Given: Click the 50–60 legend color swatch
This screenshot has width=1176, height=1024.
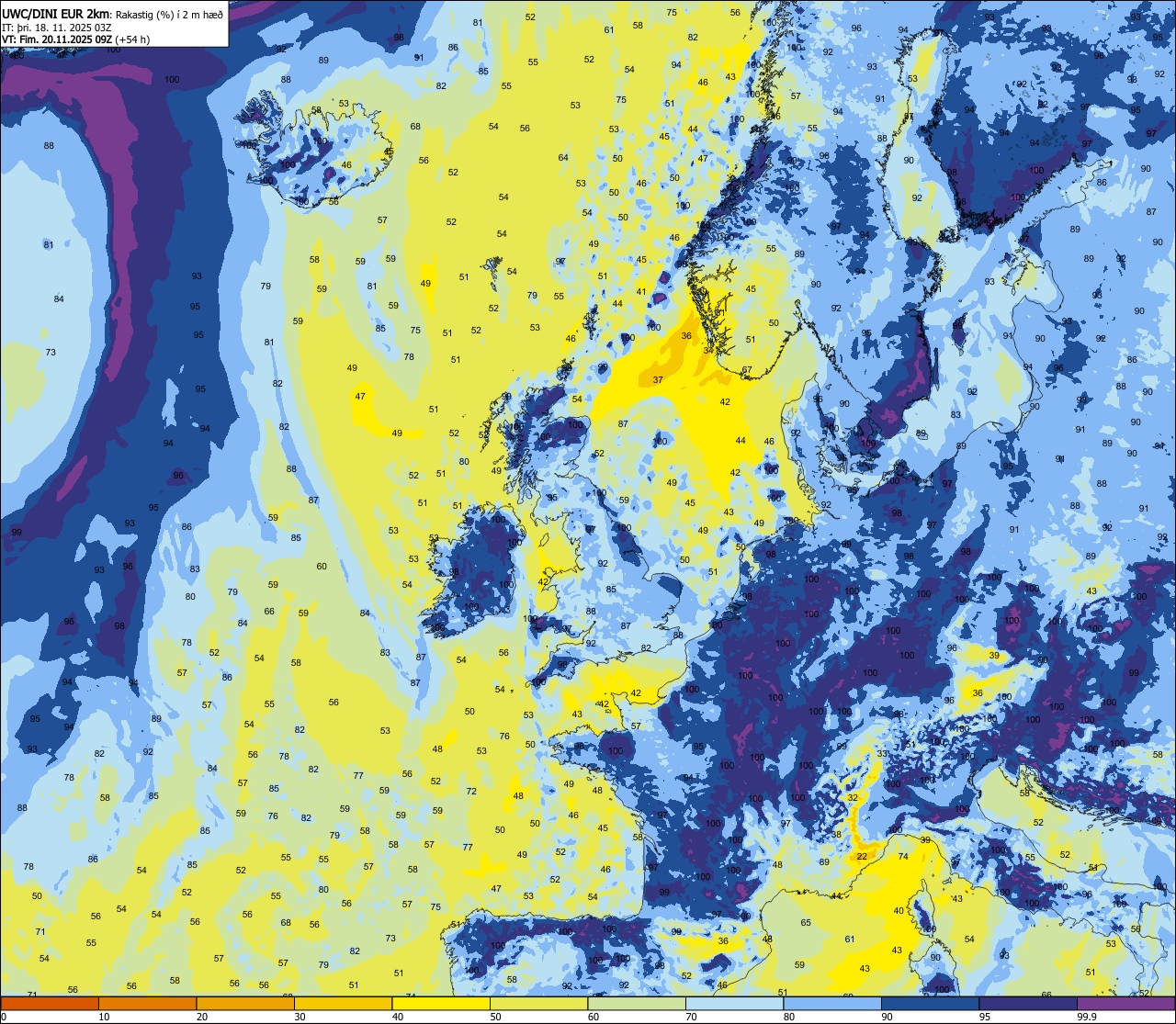Looking at the screenshot, I should coord(538,1003).
